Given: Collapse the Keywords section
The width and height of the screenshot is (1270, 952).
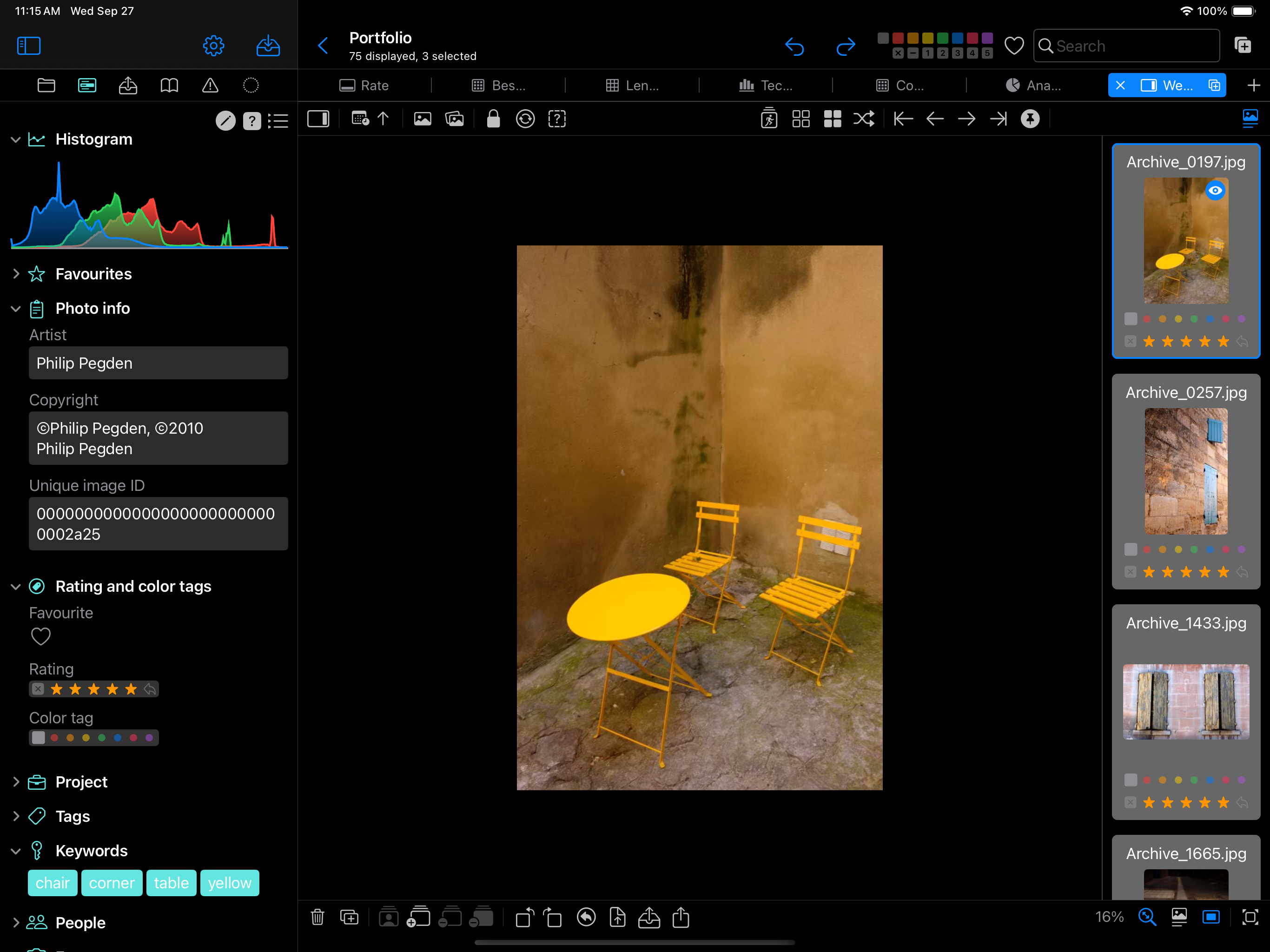Looking at the screenshot, I should [16, 851].
